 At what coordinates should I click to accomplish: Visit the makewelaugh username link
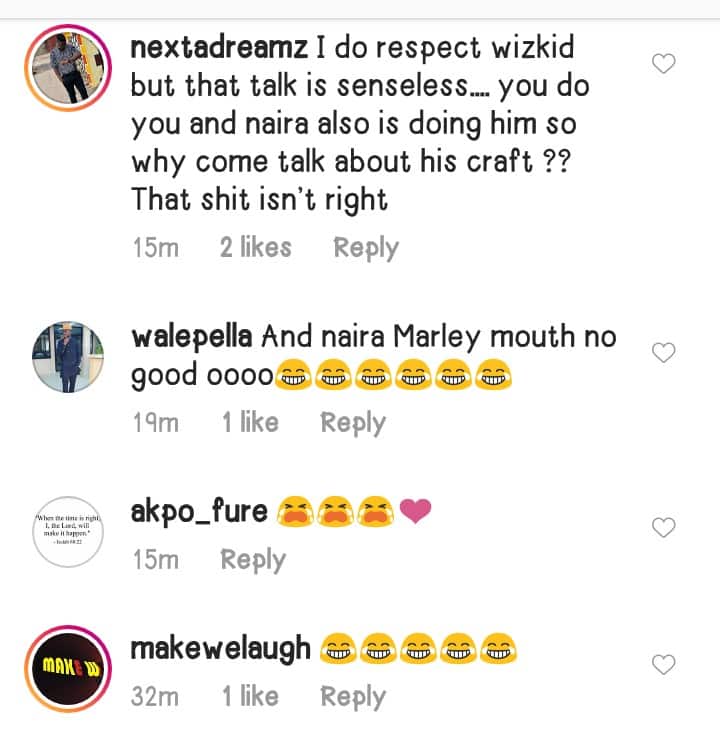coord(221,649)
